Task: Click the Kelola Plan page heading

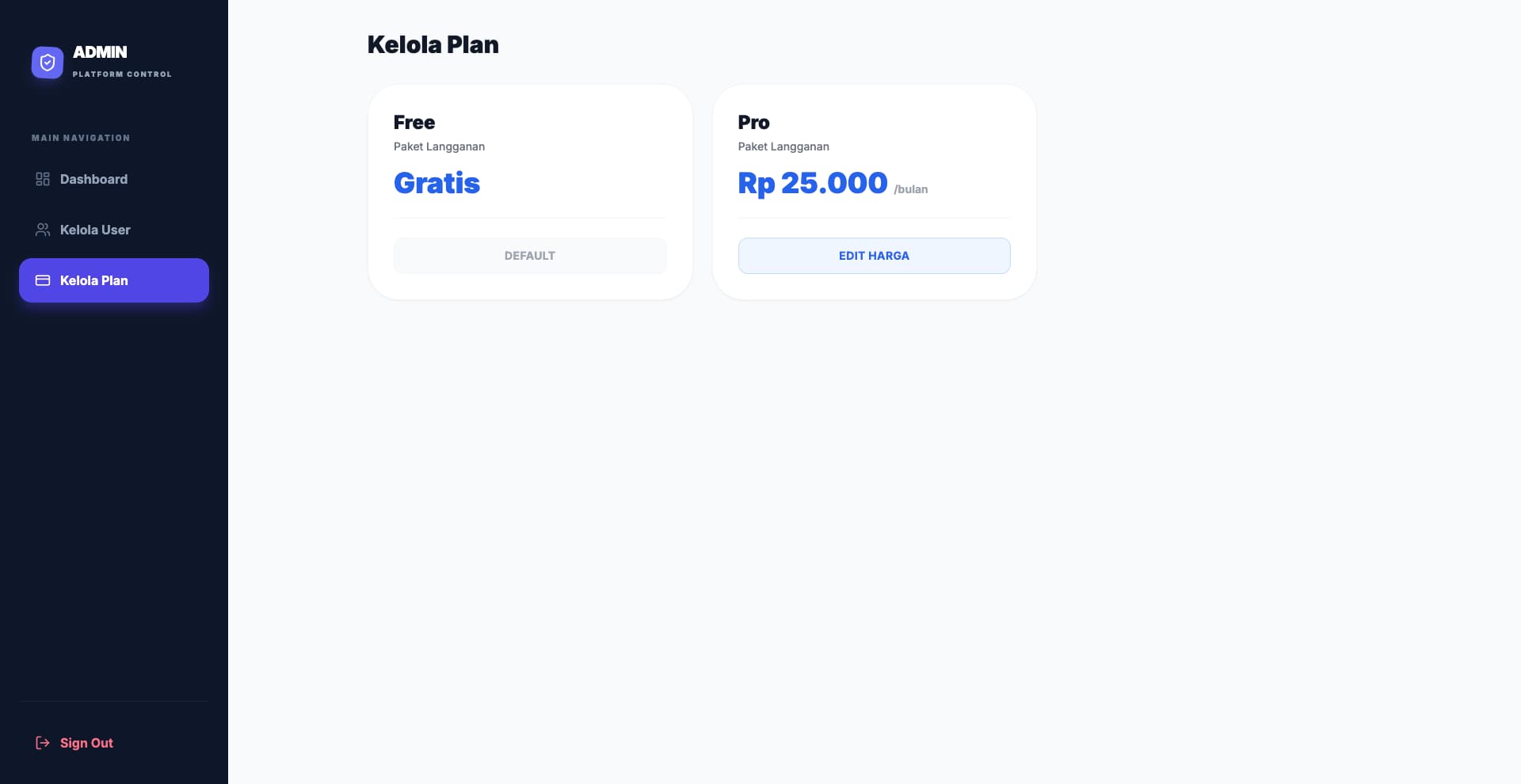Action: point(433,45)
